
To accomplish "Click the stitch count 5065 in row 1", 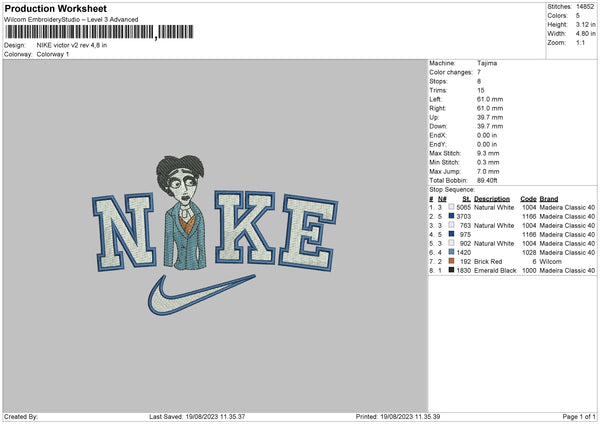I will pos(463,207).
